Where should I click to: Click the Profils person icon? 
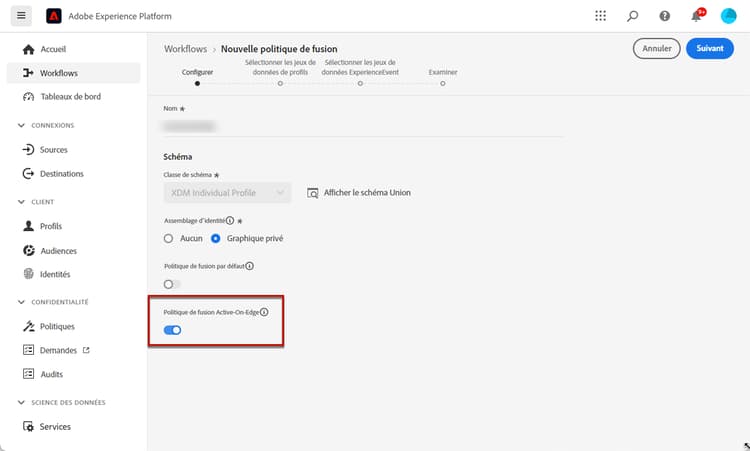click(x=29, y=226)
